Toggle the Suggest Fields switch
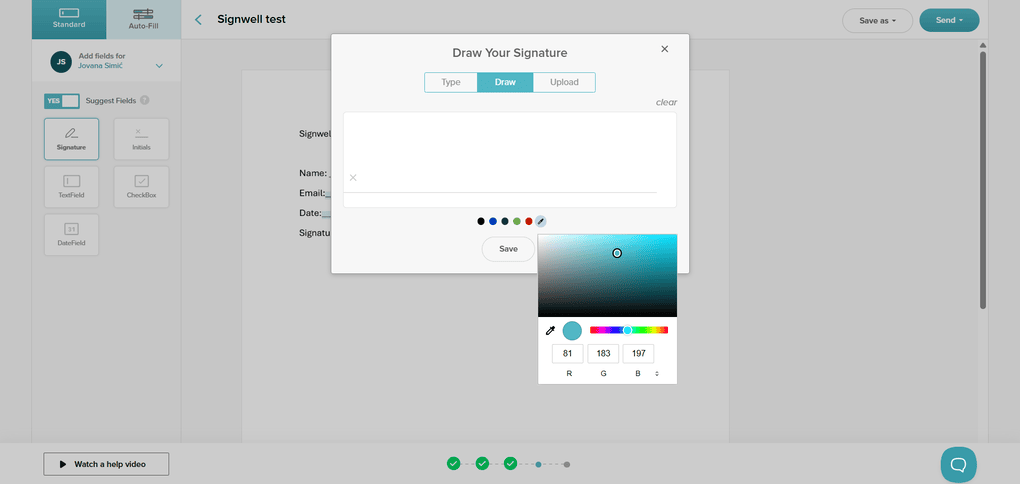1020x484 pixels. coord(61,101)
